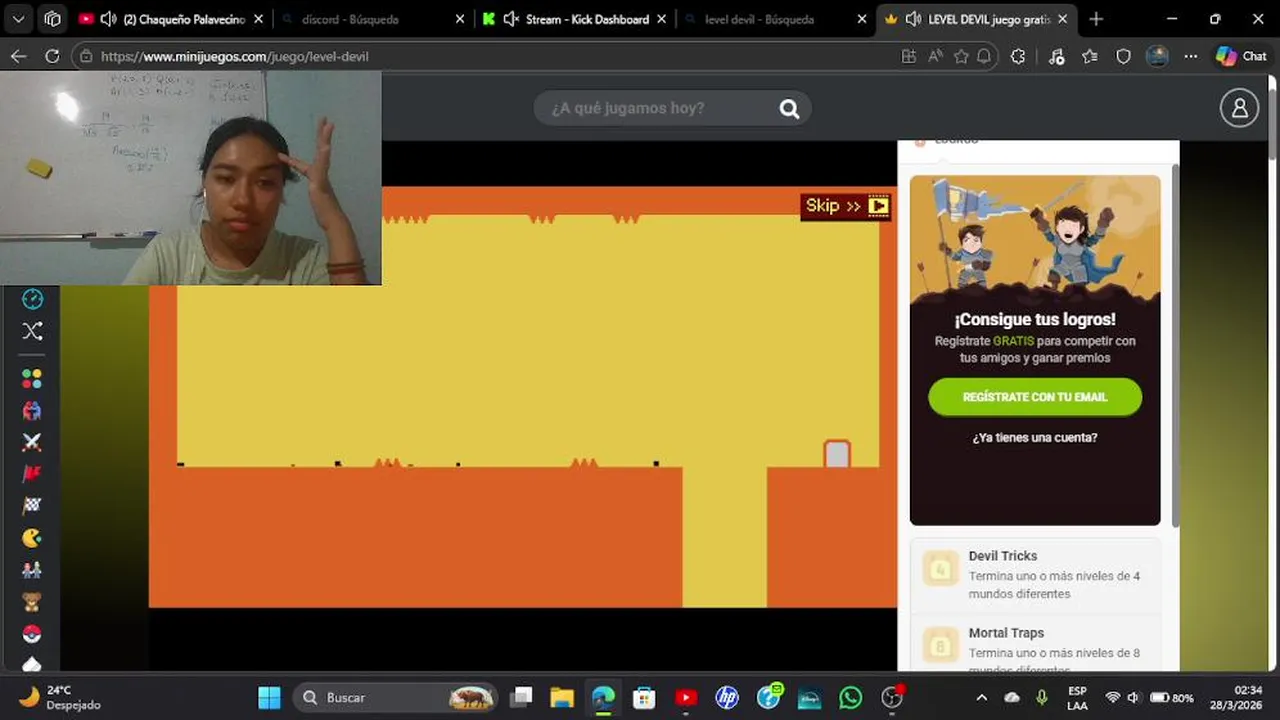The width and height of the screenshot is (1280, 720).
Task: Click the magnifying glass search icon
Action: coord(789,109)
